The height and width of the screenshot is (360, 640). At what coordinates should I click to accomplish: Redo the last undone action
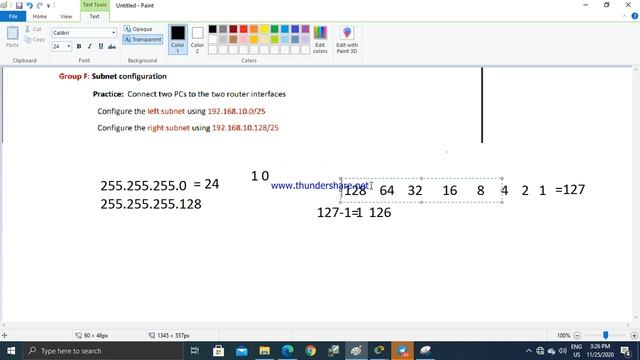coord(40,5)
